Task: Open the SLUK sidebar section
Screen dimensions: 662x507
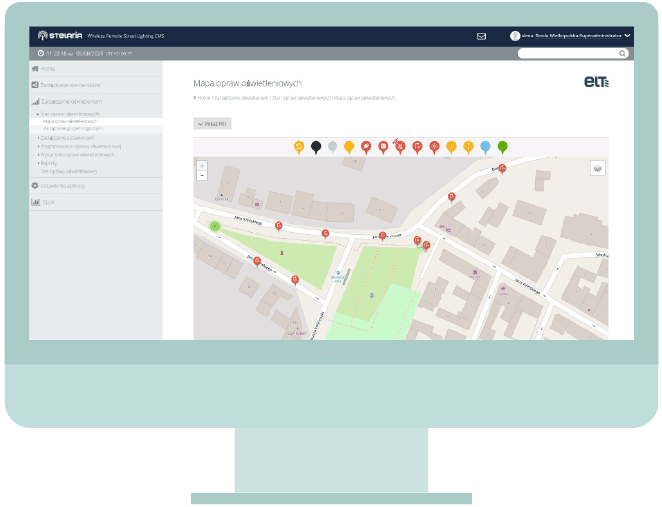Action: point(48,202)
